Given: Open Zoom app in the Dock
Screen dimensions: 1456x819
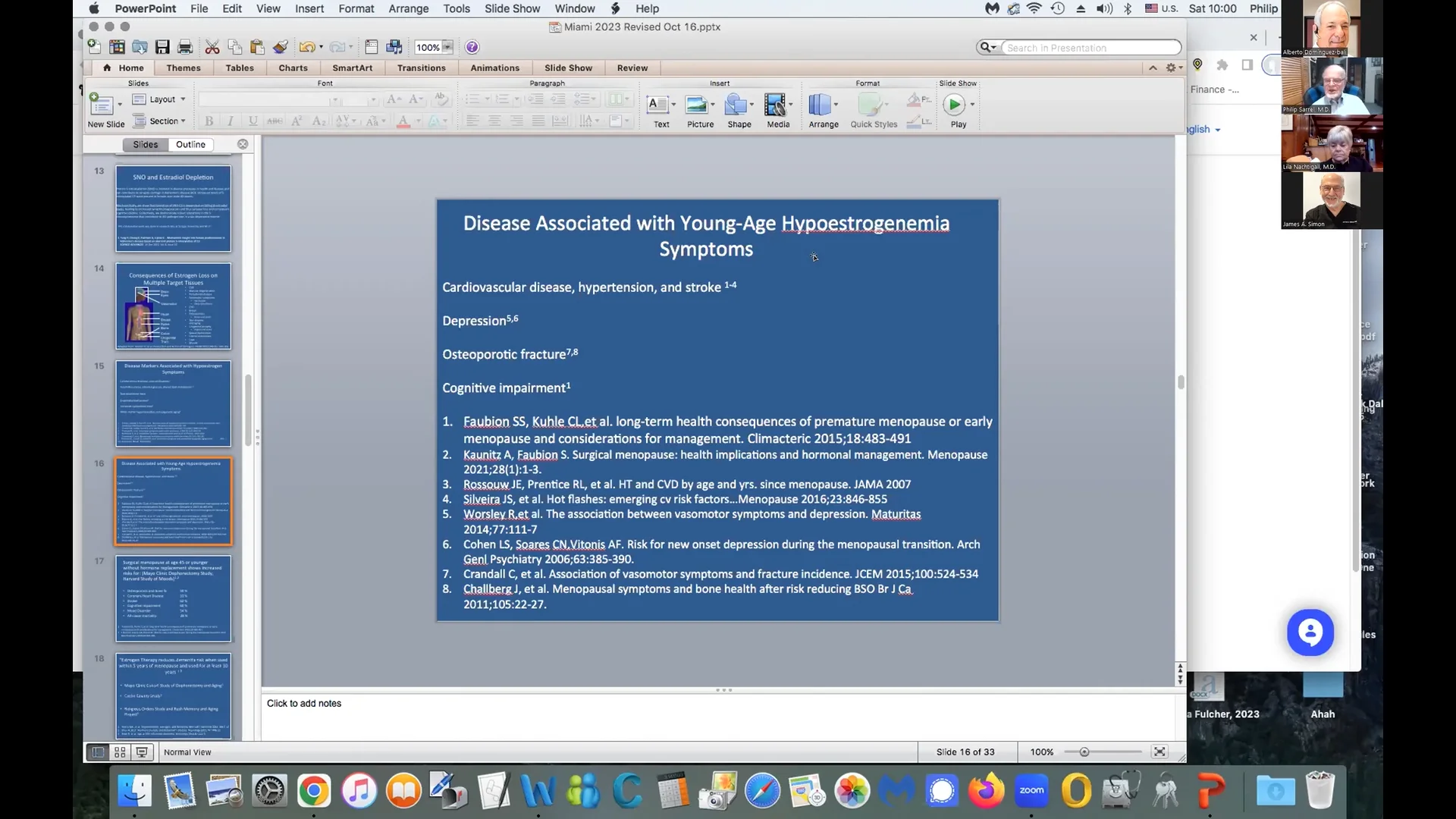Looking at the screenshot, I should pyautogui.click(x=1031, y=792).
